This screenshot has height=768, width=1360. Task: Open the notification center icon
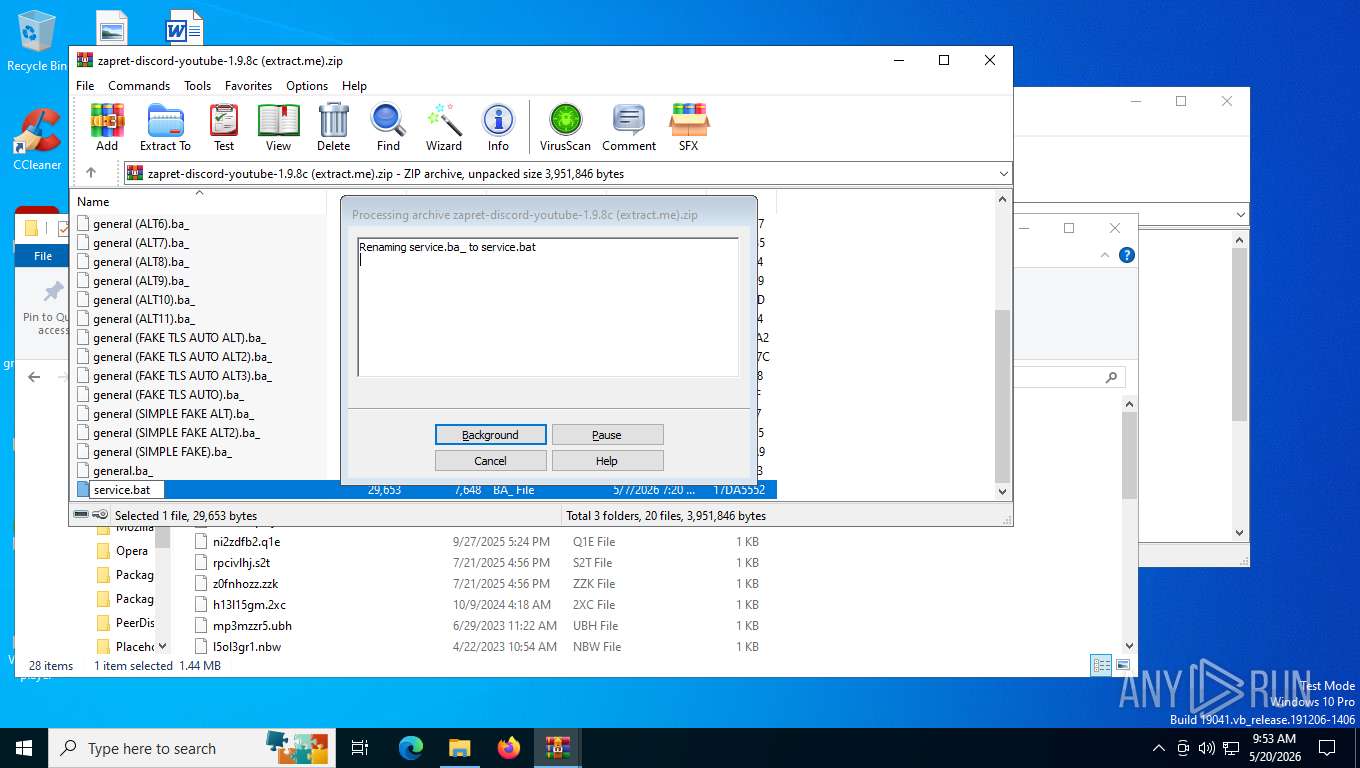pyautogui.click(x=1327, y=748)
